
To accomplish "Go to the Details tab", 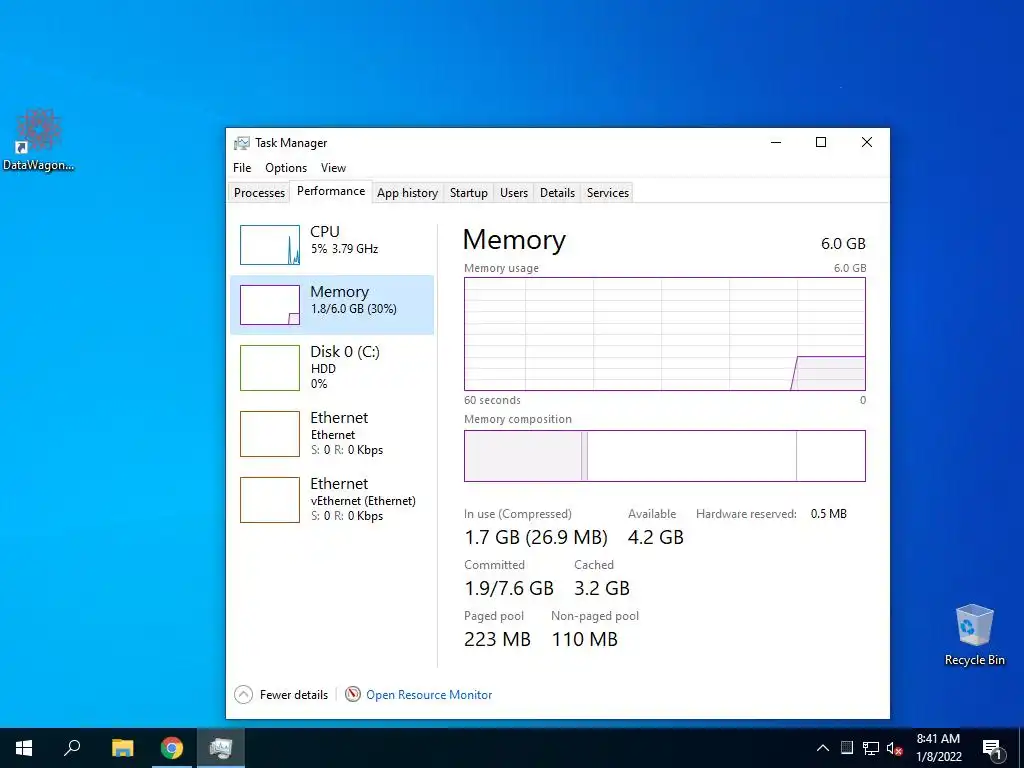I will (557, 193).
